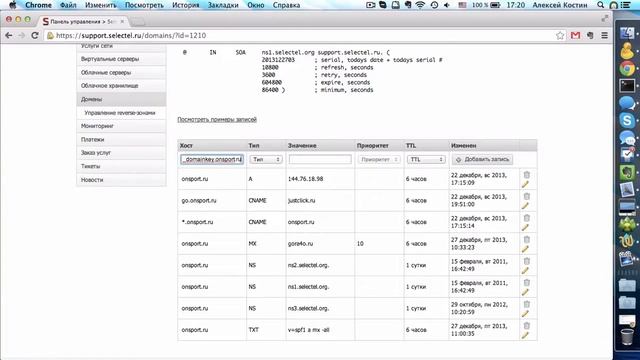Image resolution: width=640 pixels, height=360 pixels.
Task: Open Skype from the Dock
Action: [627, 120]
